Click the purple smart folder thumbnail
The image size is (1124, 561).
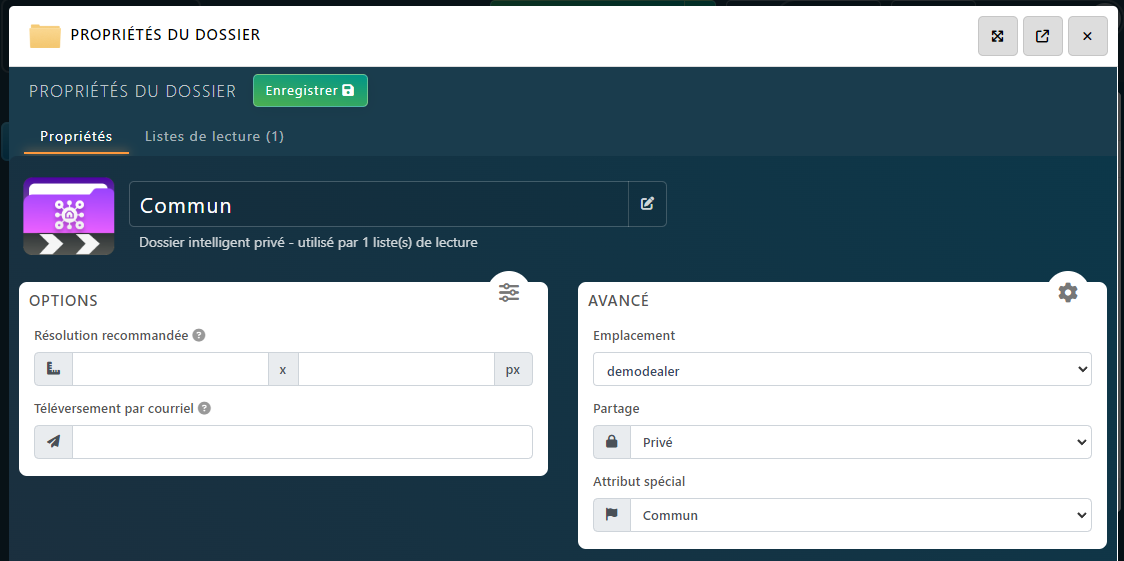[x=68, y=217]
